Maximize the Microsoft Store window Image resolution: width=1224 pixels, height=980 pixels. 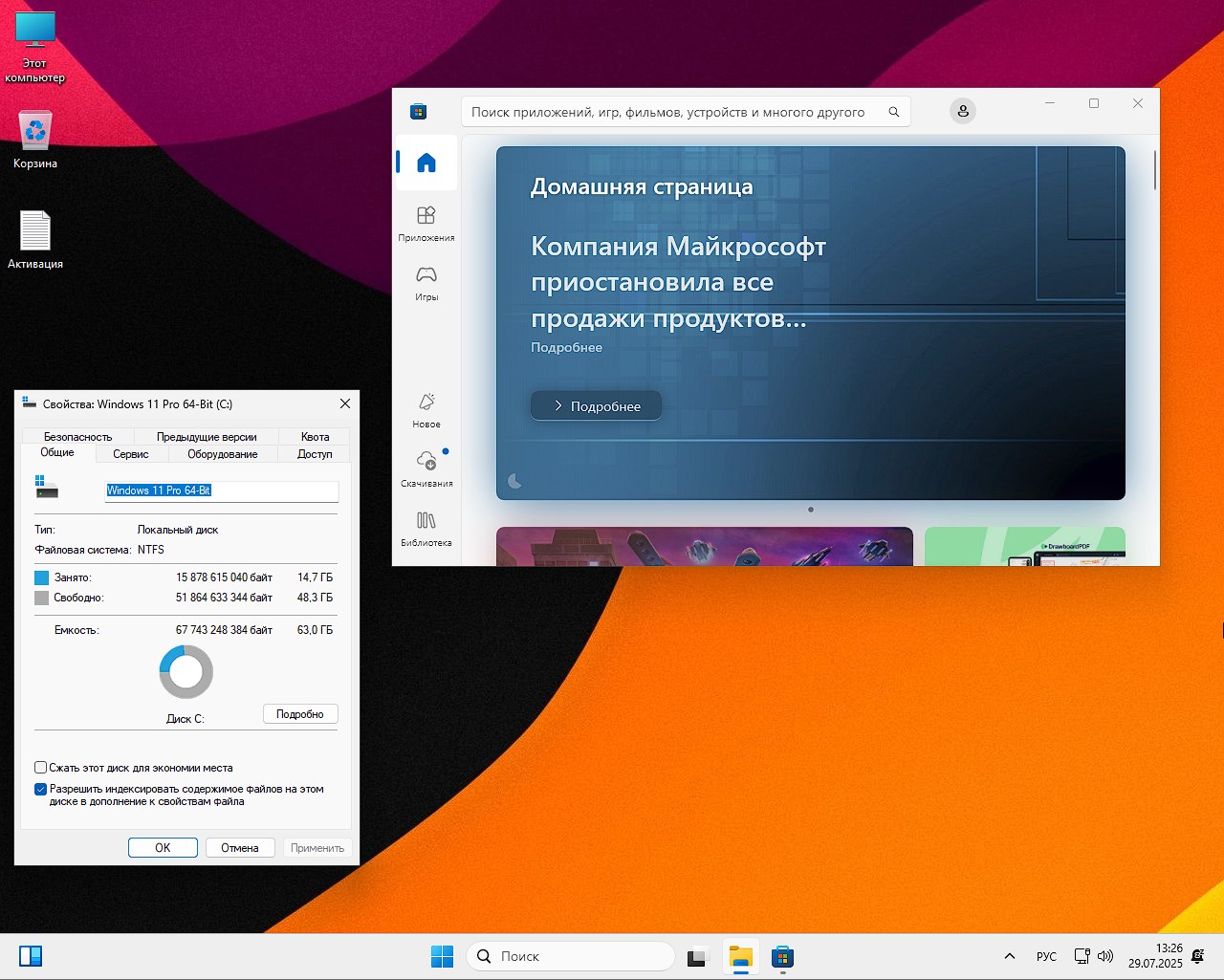point(1094,103)
